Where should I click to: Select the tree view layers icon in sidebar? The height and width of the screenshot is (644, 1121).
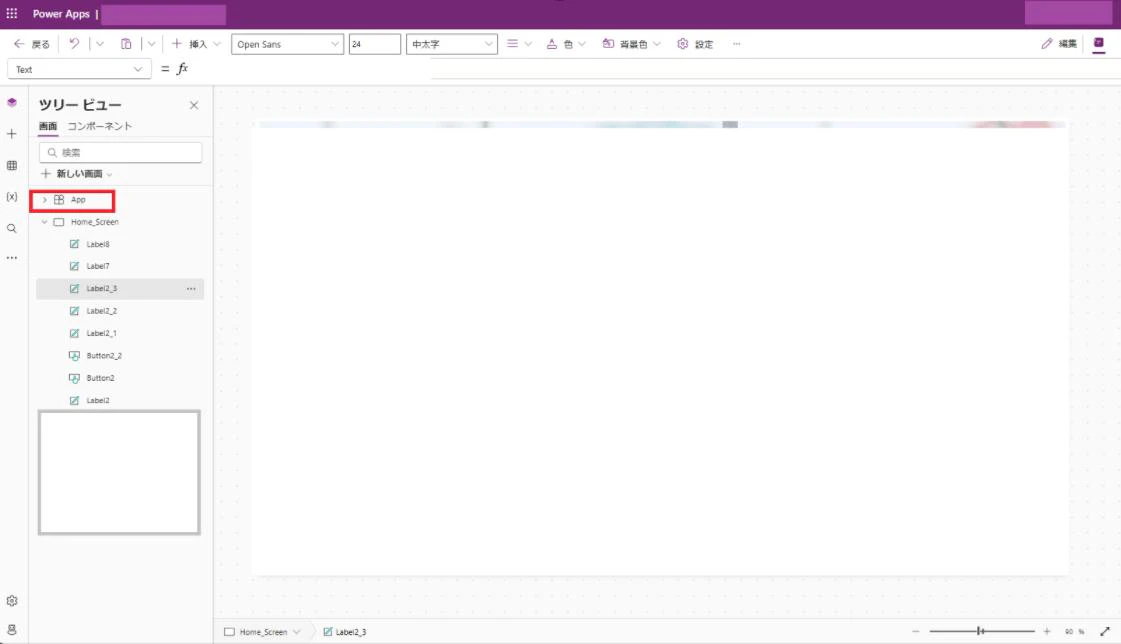tap(12, 103)
